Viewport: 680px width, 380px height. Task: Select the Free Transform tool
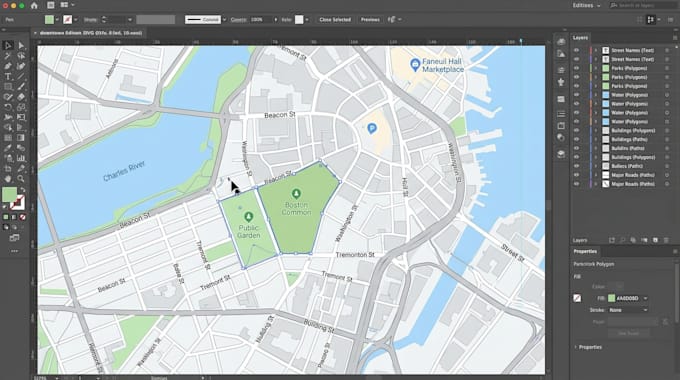(21, 117)
